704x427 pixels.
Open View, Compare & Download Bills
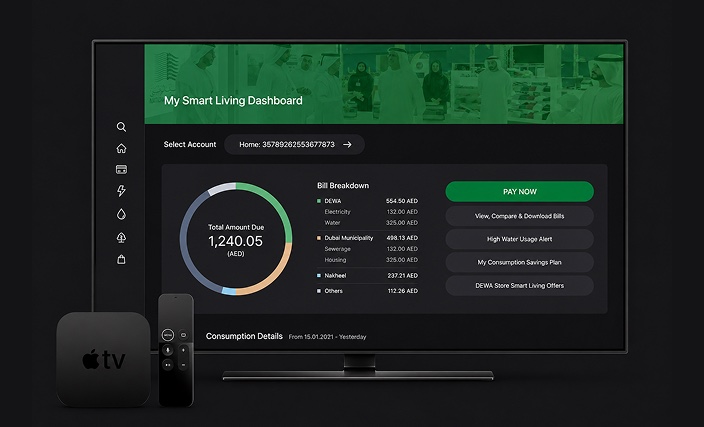pyautogui.click(x=519, y=216)
